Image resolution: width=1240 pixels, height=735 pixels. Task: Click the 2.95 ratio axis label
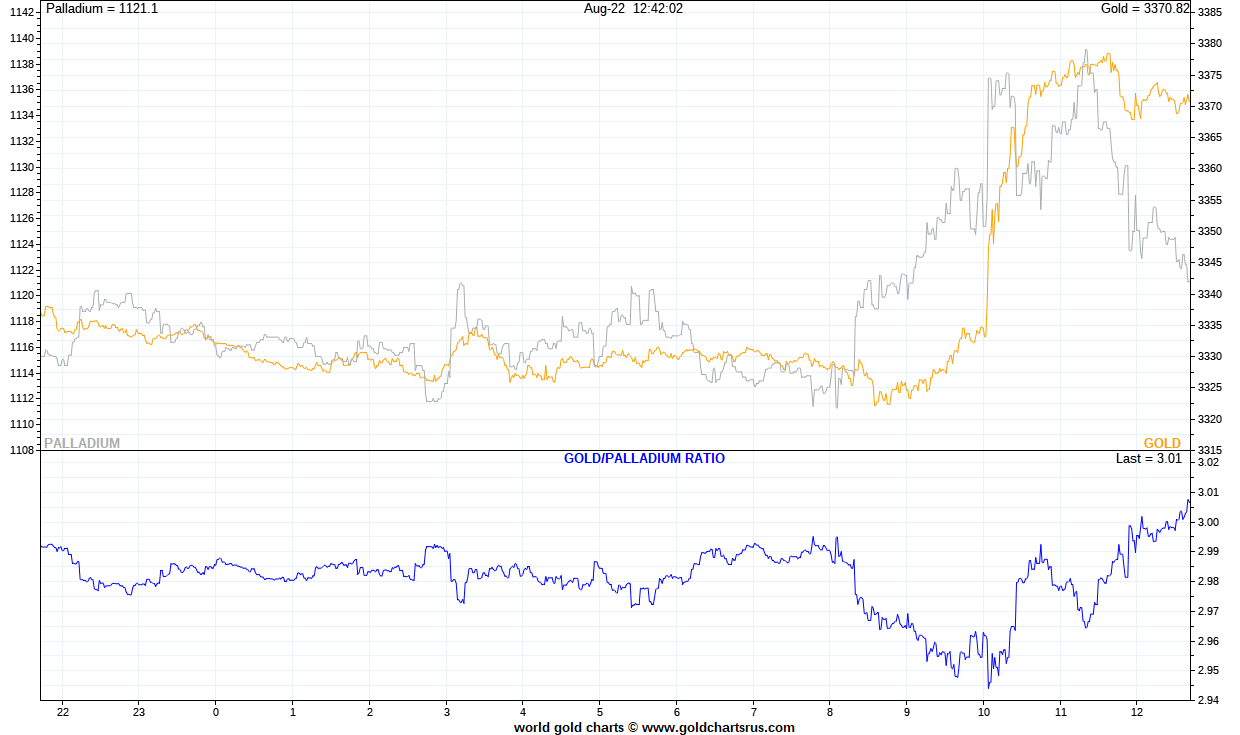pos(1208,670)
